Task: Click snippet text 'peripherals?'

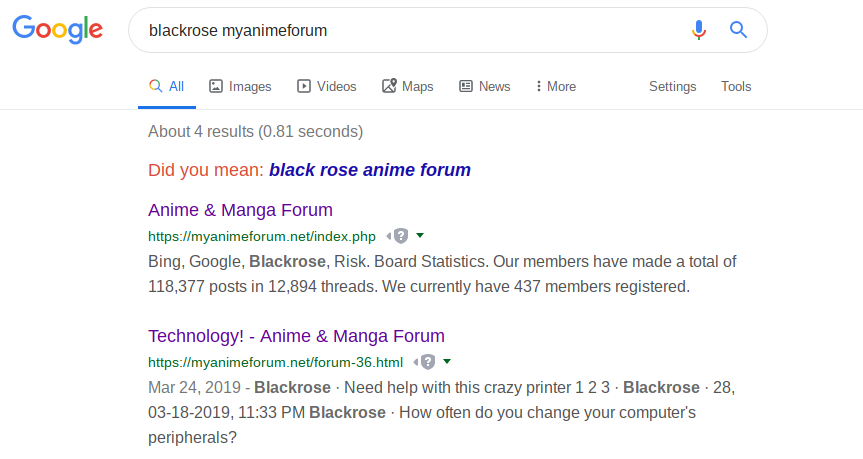Action: (192, 438)
